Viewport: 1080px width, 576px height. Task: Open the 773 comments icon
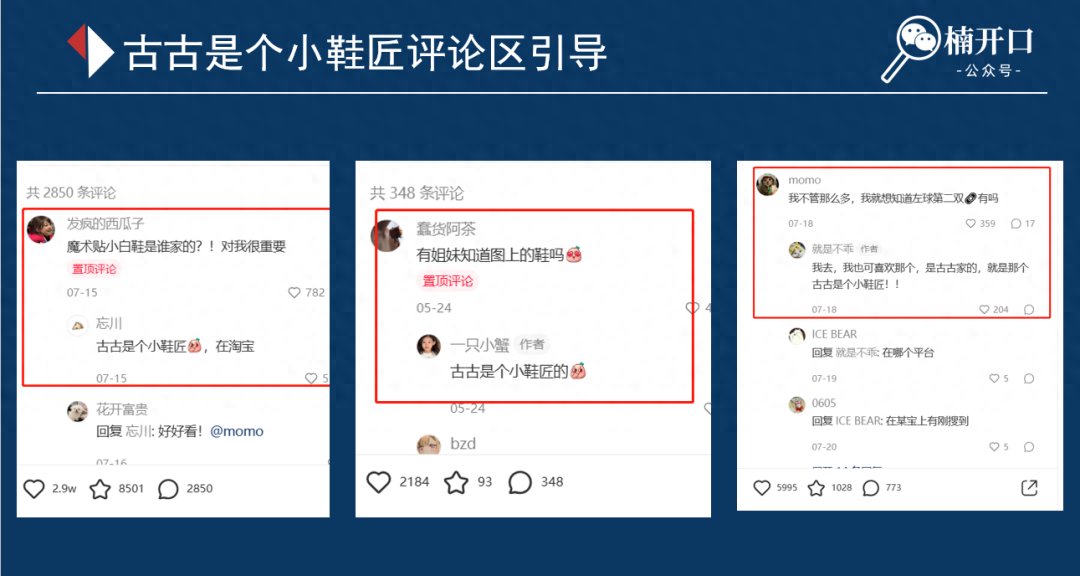(871, 488)
